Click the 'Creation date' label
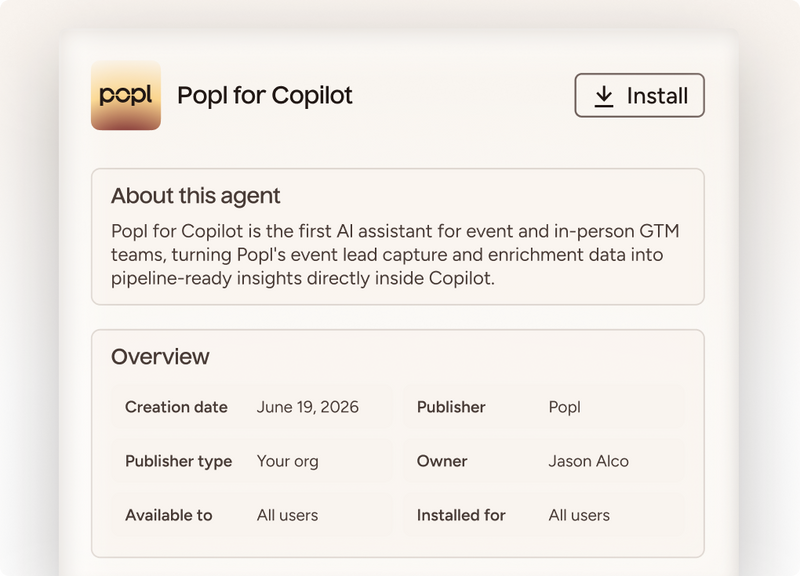800x576 pixels. tap(176, 407)
